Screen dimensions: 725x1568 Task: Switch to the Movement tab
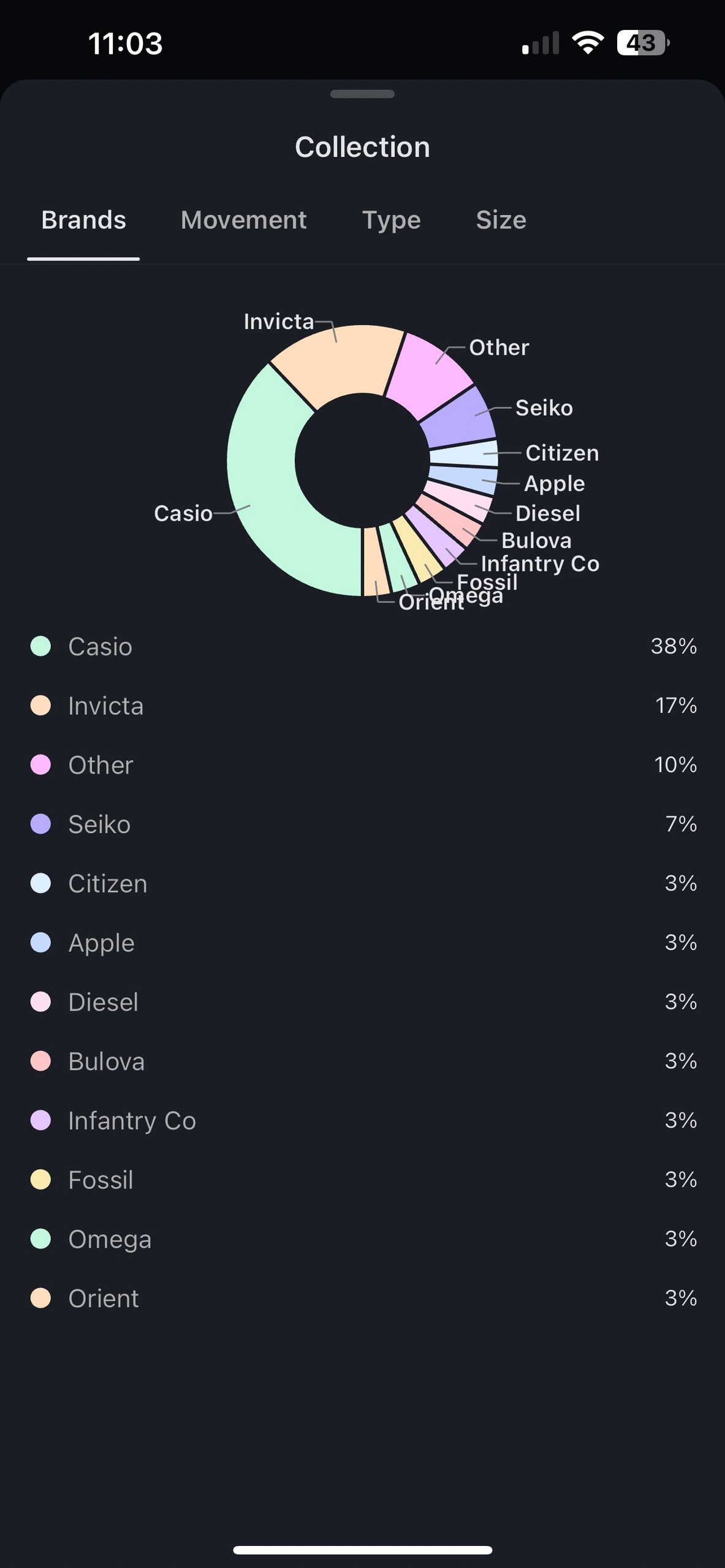[243, 221]
